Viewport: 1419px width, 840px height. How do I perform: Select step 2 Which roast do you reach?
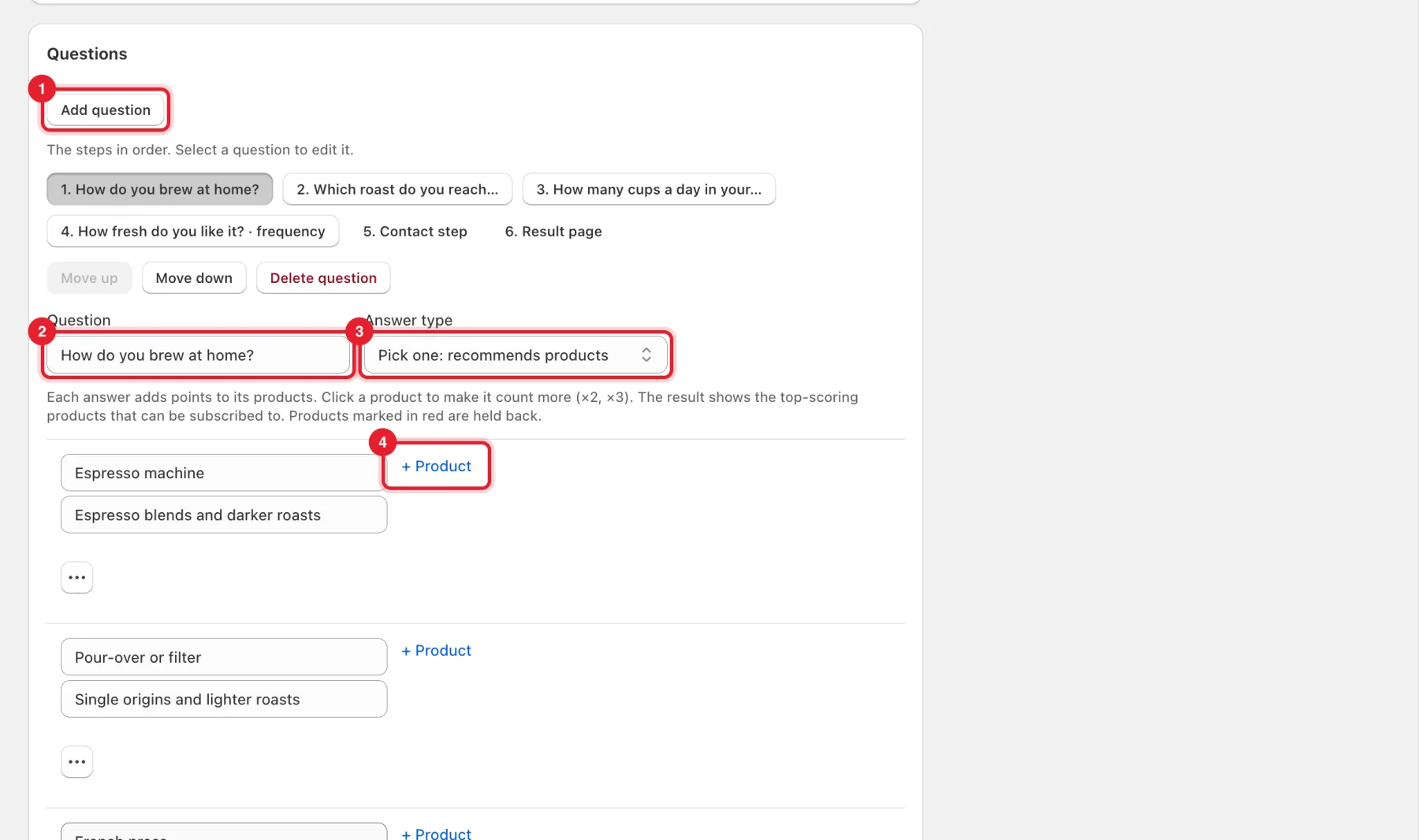pos(397,189)
